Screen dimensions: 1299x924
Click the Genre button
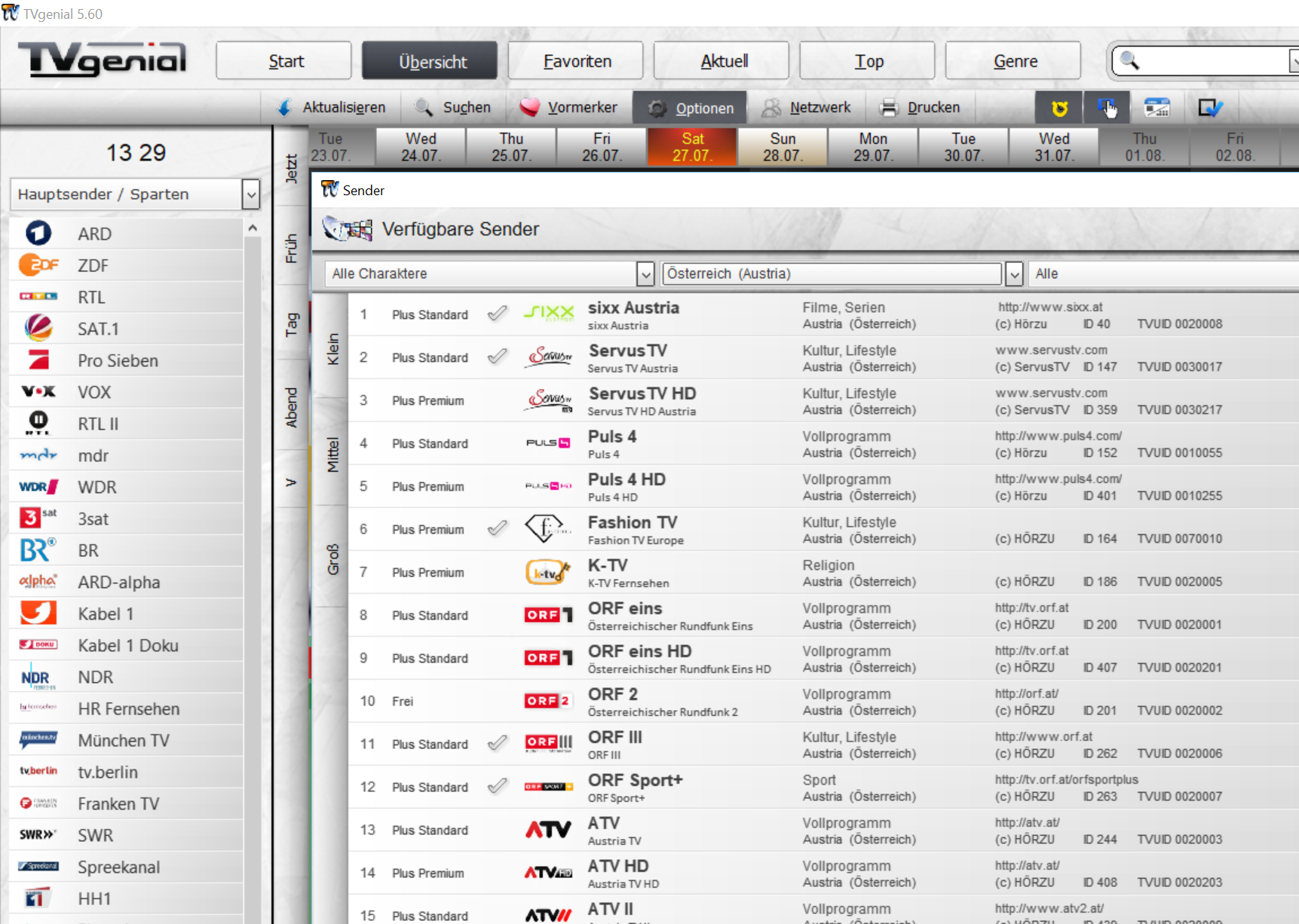pos(1013,61)
